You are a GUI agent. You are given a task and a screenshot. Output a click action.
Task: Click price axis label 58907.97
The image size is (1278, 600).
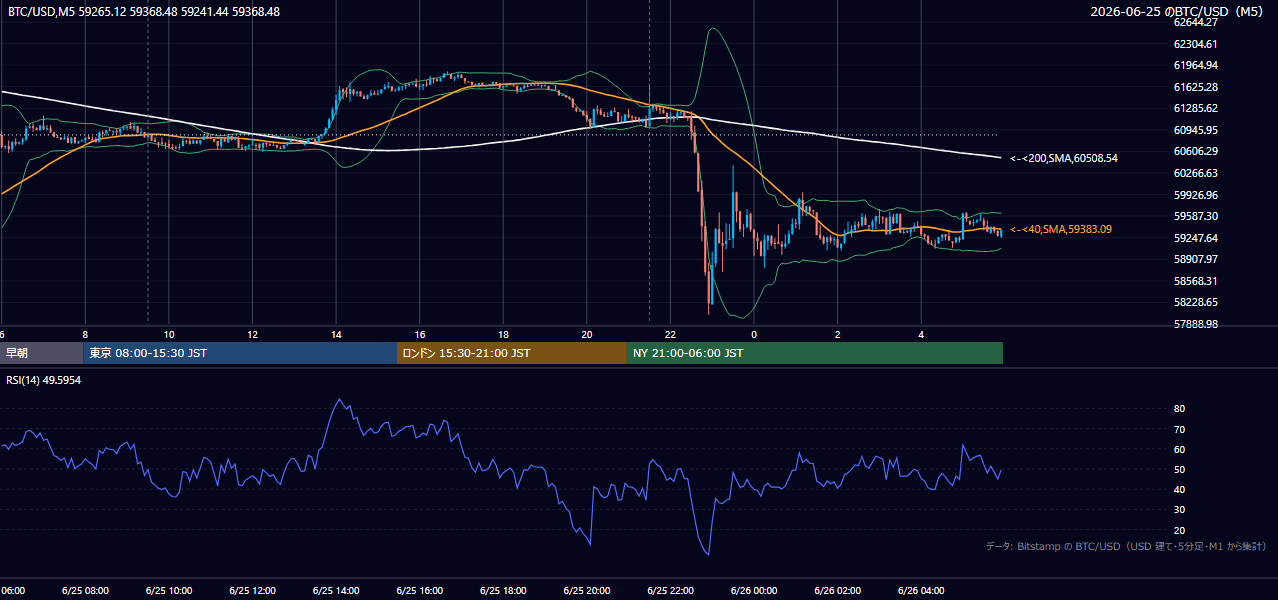coord(1195,259)
